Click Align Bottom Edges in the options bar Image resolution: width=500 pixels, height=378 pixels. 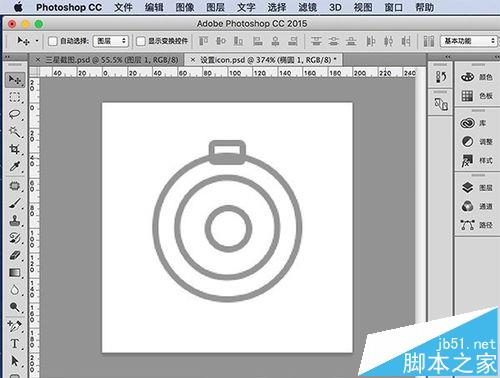[x=238, y=41]
